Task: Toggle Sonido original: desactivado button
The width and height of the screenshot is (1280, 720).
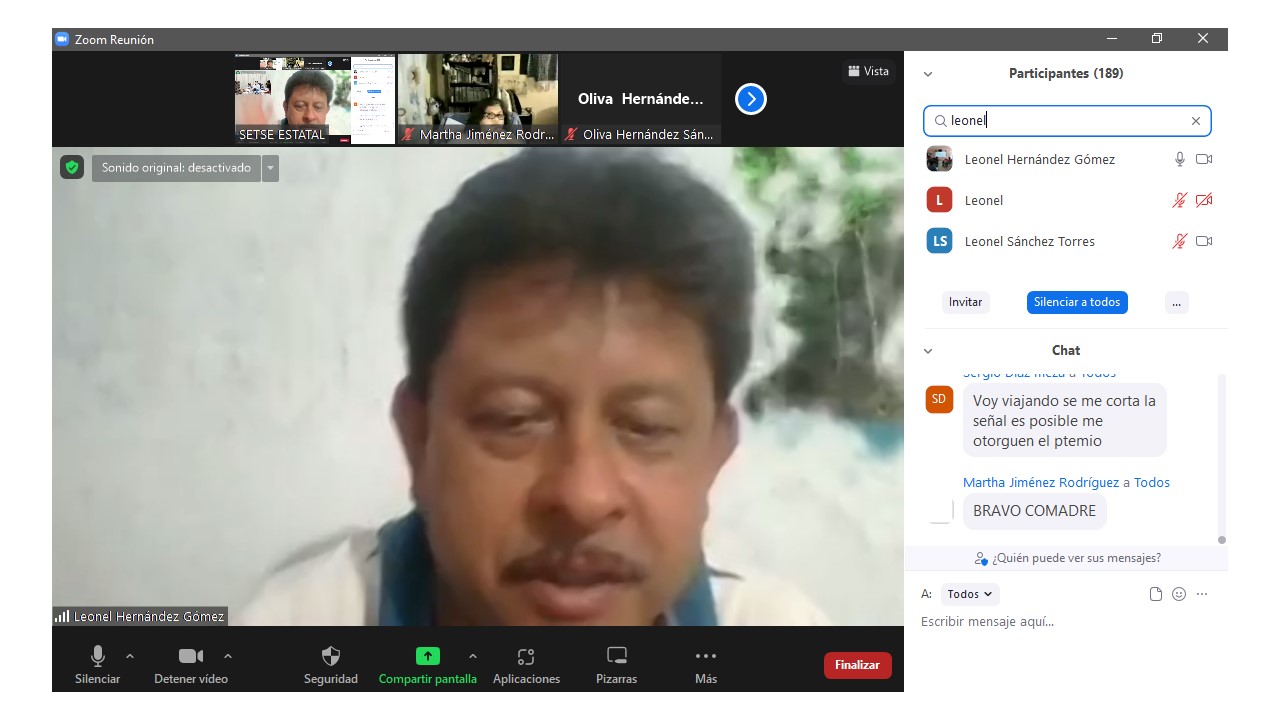Action: coord(176,168)
